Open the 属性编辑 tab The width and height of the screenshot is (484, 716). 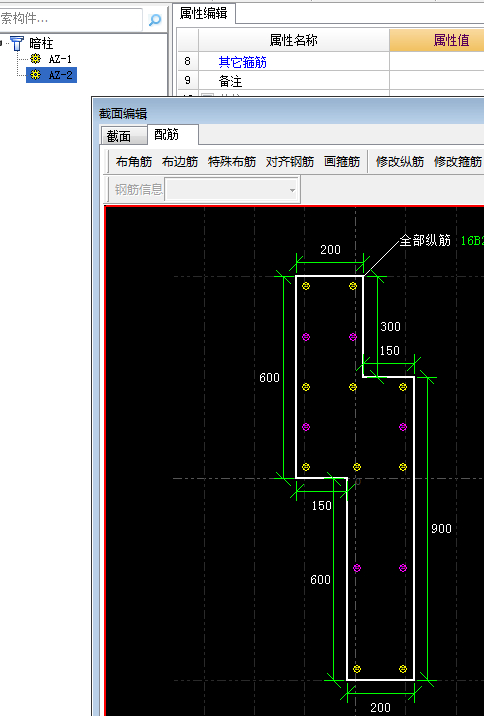pyautogui.click(x=203, y=13)
